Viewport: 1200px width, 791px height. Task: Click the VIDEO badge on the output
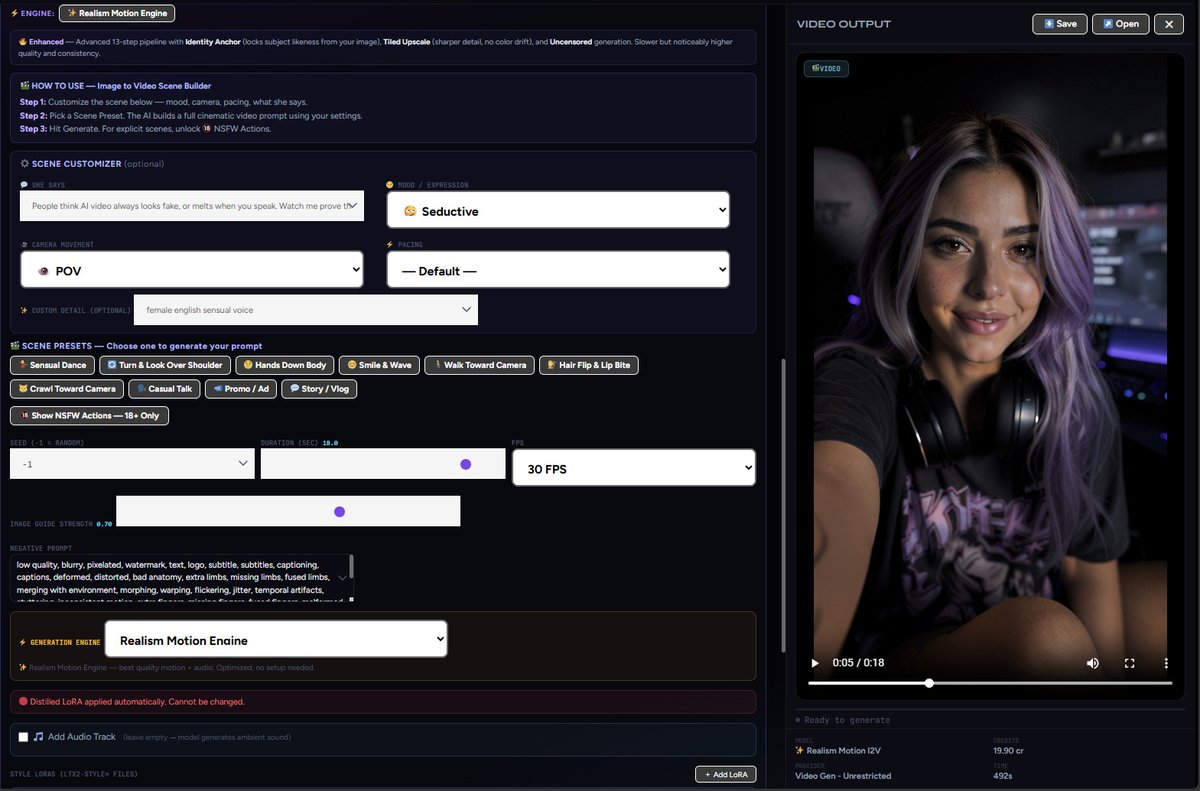coord(827,69)
